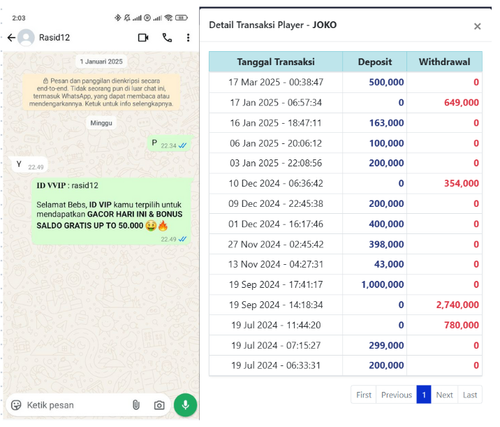The height and width of the screenshot is (427, 500).
Task: Click the Tanggal Transaksi column header
Action: (276, 62)
